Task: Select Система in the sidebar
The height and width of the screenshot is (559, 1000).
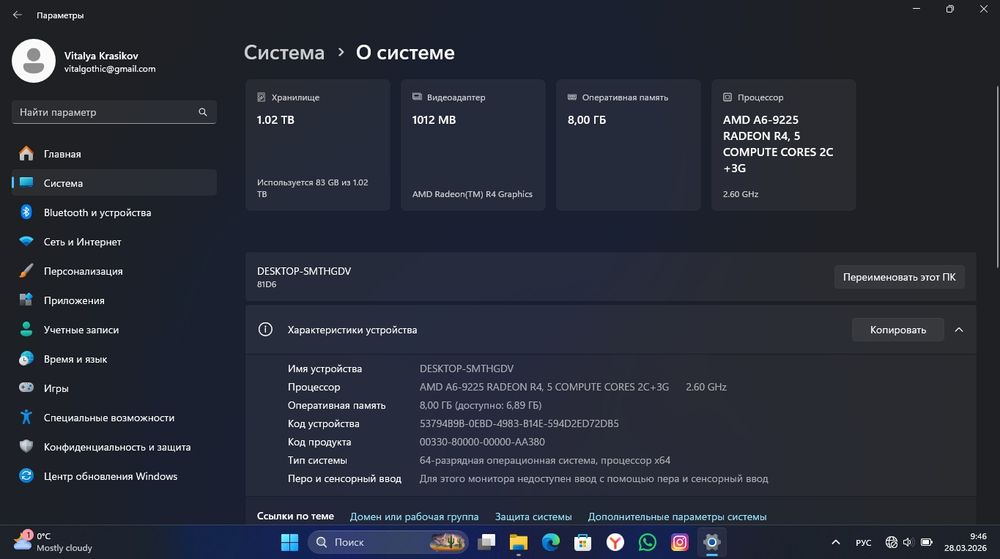Action: 114,183
